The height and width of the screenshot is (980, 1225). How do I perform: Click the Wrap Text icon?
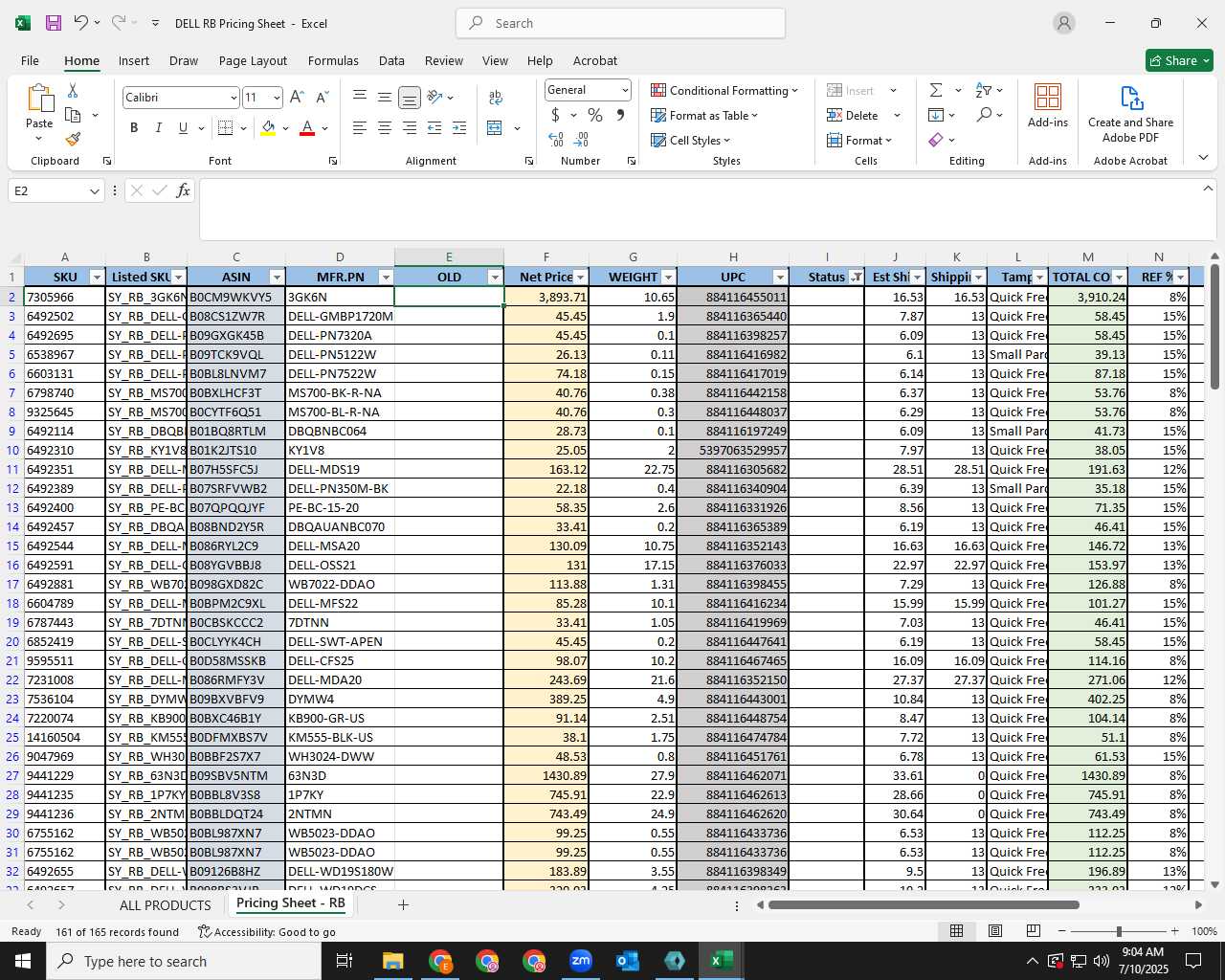pyautogui.click(x=496, y=97)
